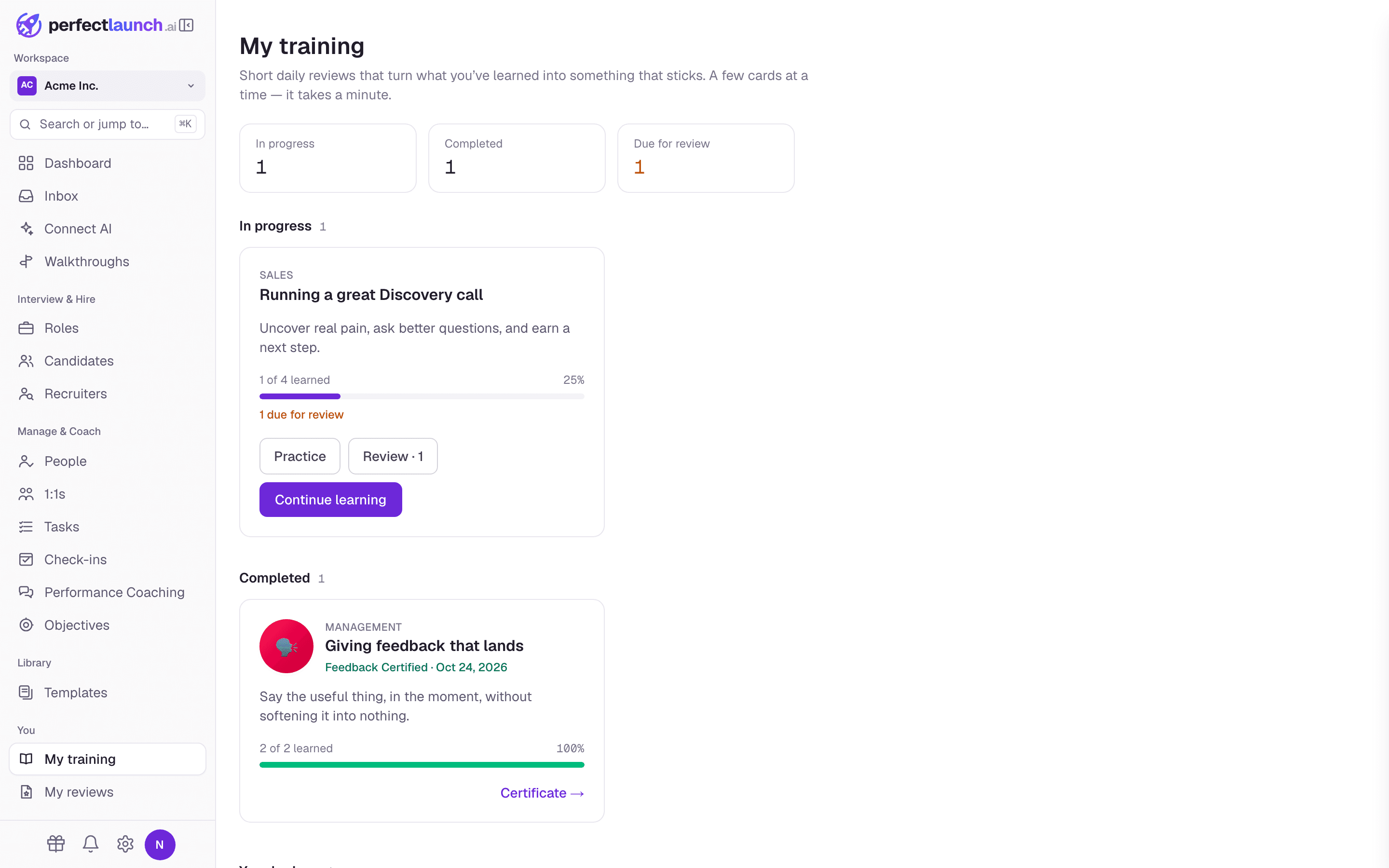1389x868 pixels.
Task: Open the gift rewards icon
Action: click(55, 844)
